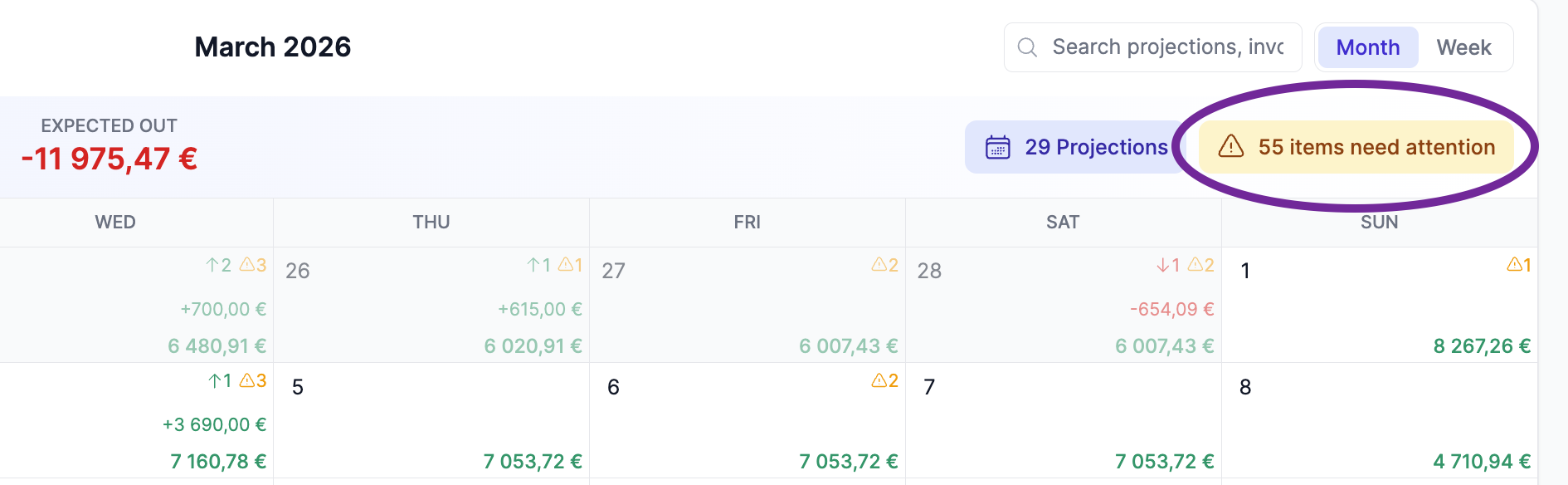Image resolution: width=1568 pixels, height=485 pixels.
Task: Open the 55 items need attention panel
Action: 1361,147
